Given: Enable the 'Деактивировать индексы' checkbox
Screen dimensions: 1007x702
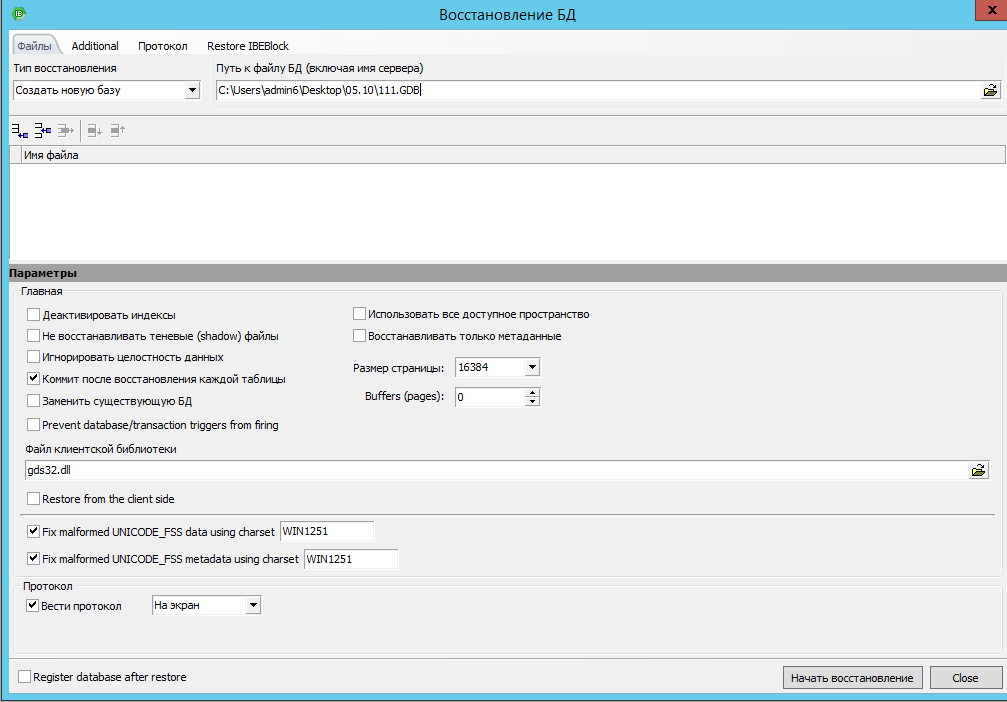Looking at the screenshot, I should click(x=34, y=315).
